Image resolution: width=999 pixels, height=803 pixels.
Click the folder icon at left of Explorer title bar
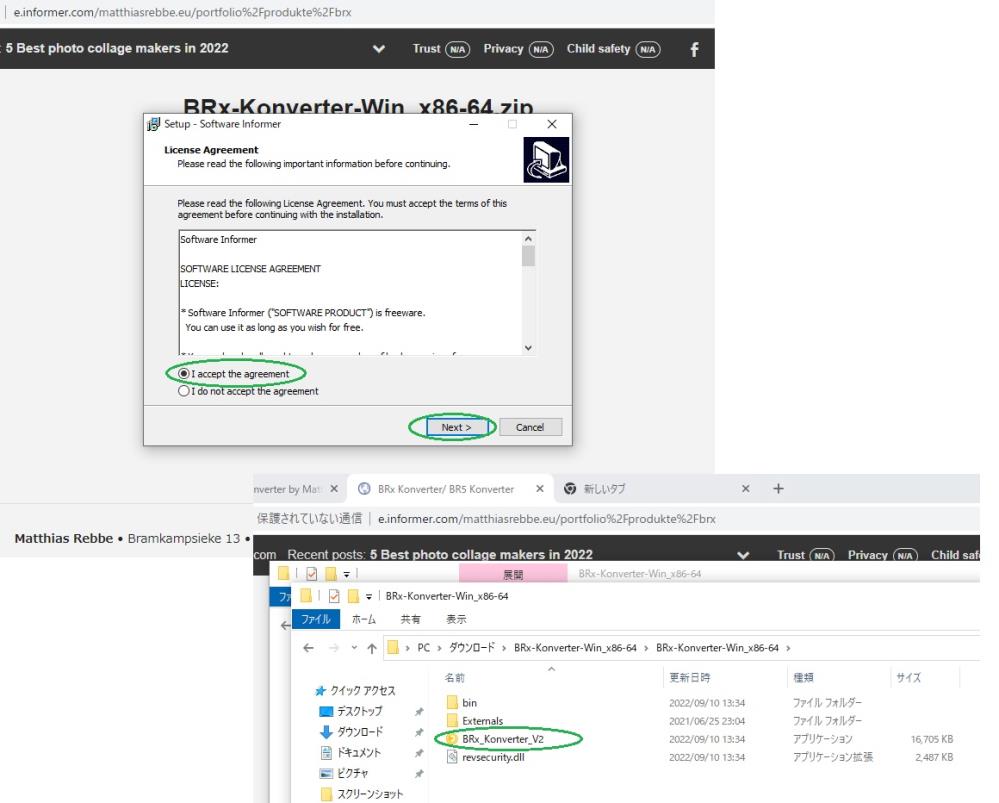pyautogui.click(x=306, y=596)
